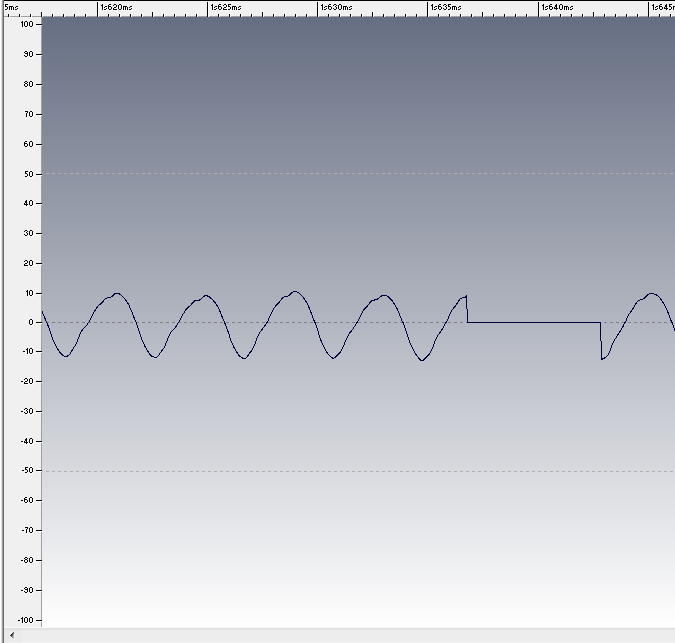675x643 pixels.
Task: Click the scroll left arrow at bottom
Action: (12, 635)
